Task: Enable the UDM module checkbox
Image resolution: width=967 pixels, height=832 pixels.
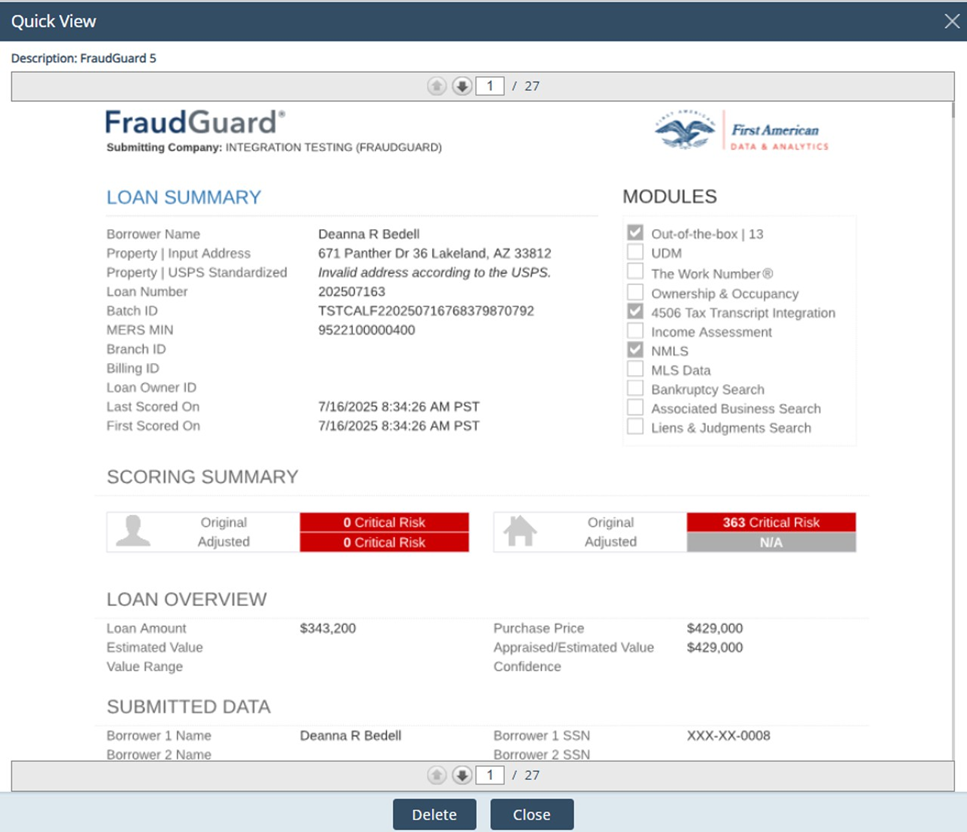Action: tap(635, 253)
